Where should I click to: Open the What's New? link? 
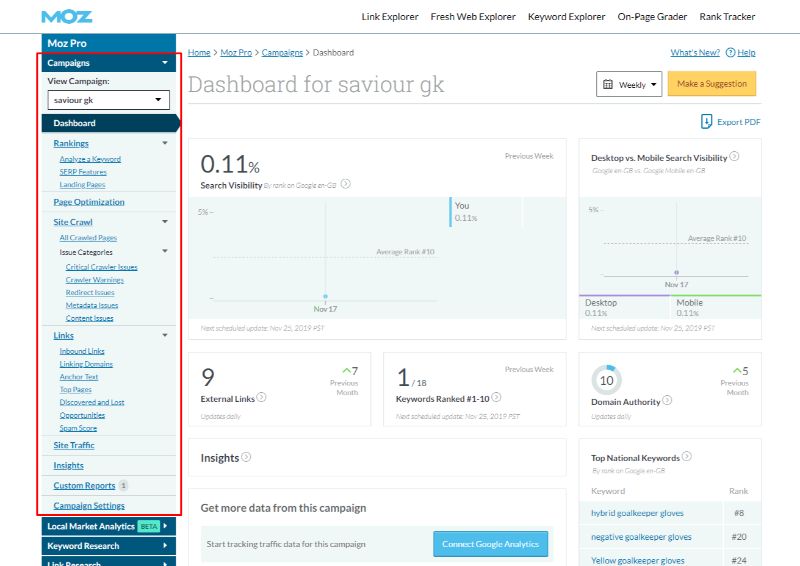point(695,53)
